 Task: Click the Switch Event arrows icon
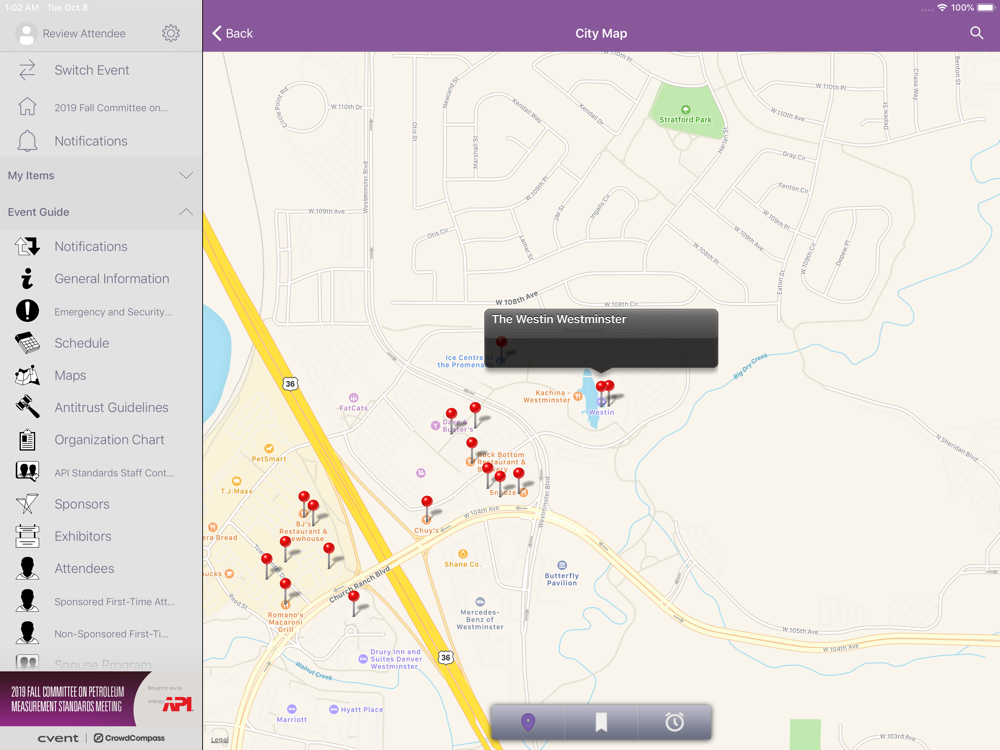coord(27,70)
